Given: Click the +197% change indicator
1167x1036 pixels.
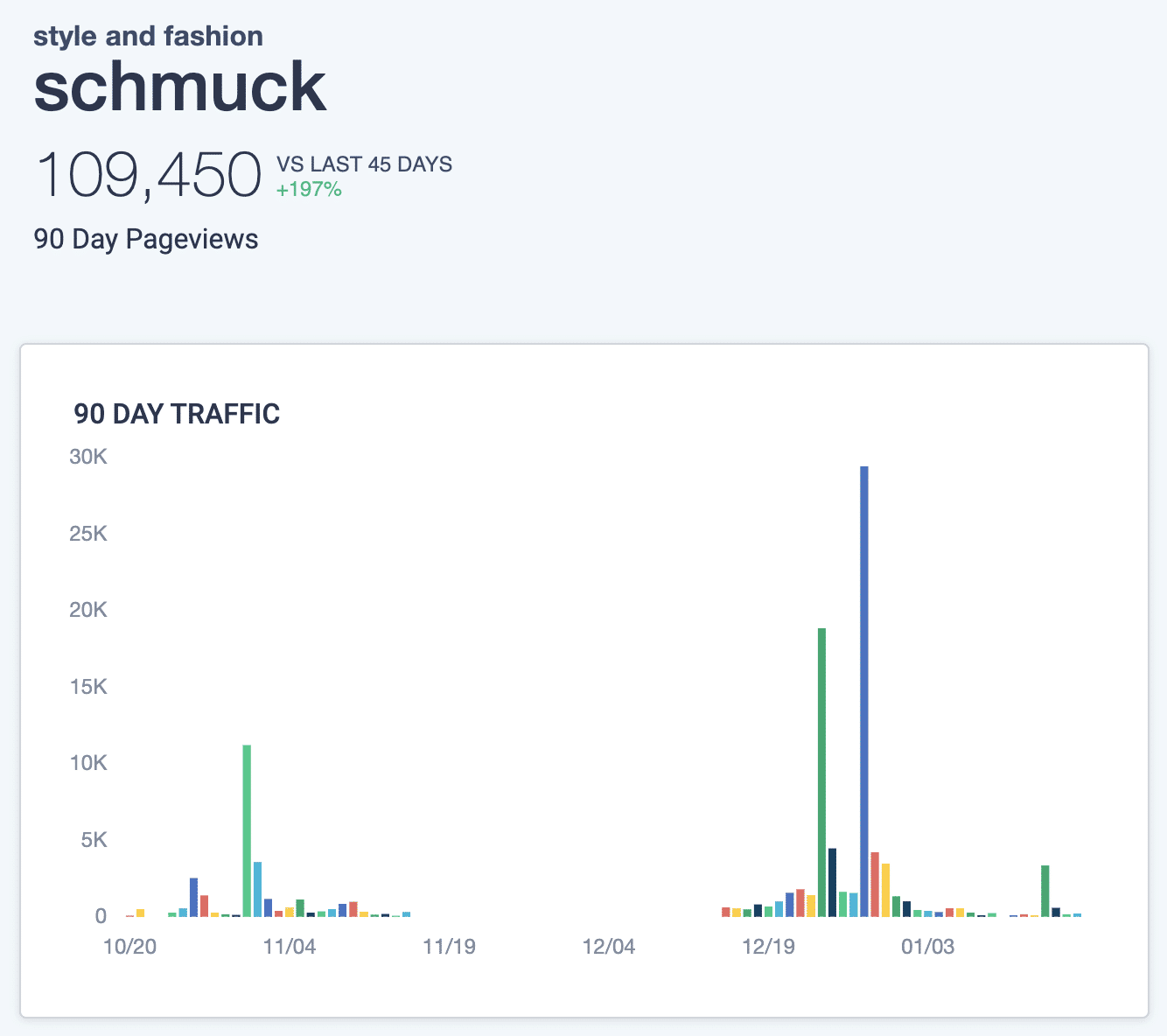Looking at the screenshot, I should [x=309, y=190].
